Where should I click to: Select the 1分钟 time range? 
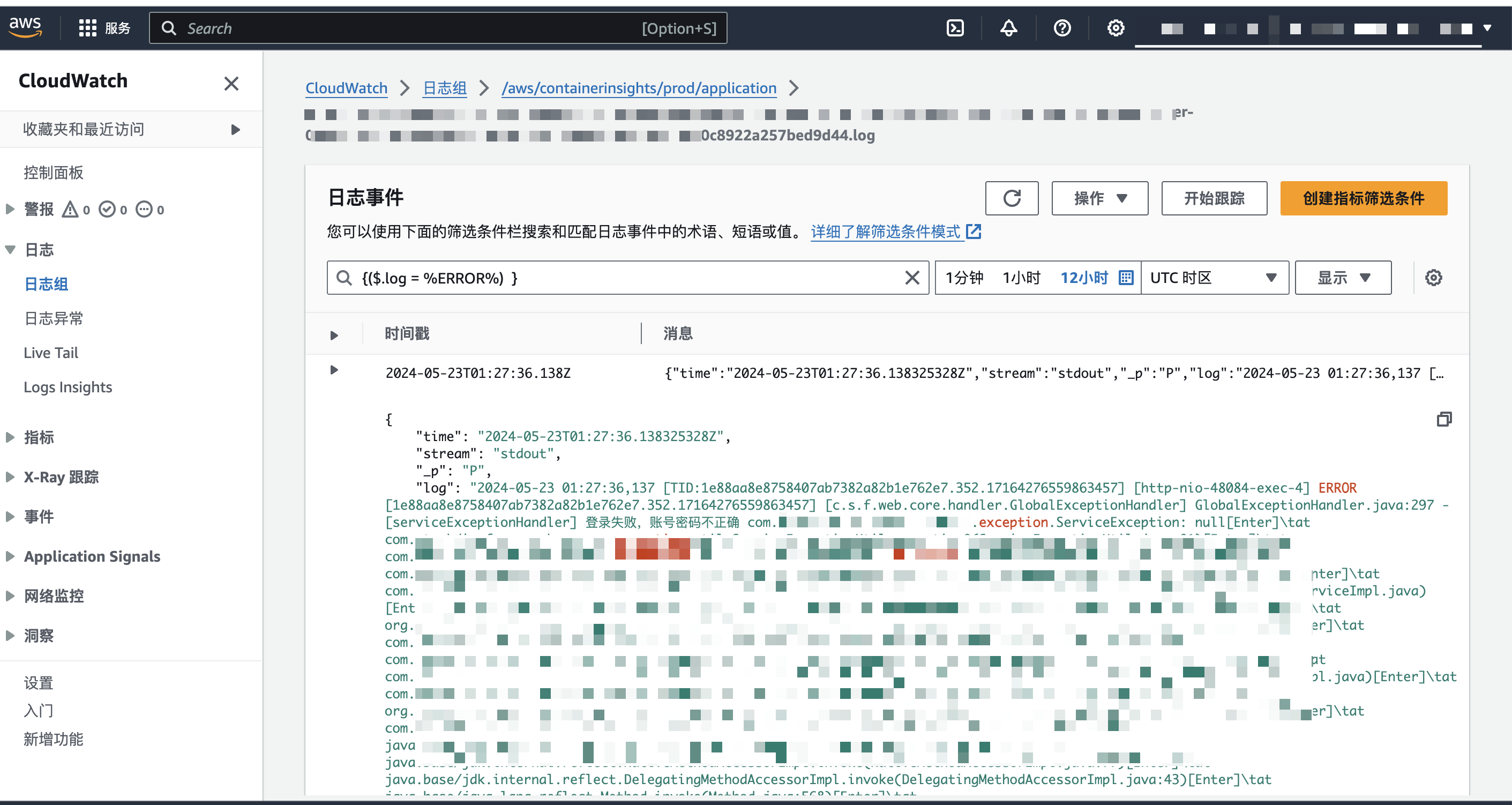(x=964, y=278)
